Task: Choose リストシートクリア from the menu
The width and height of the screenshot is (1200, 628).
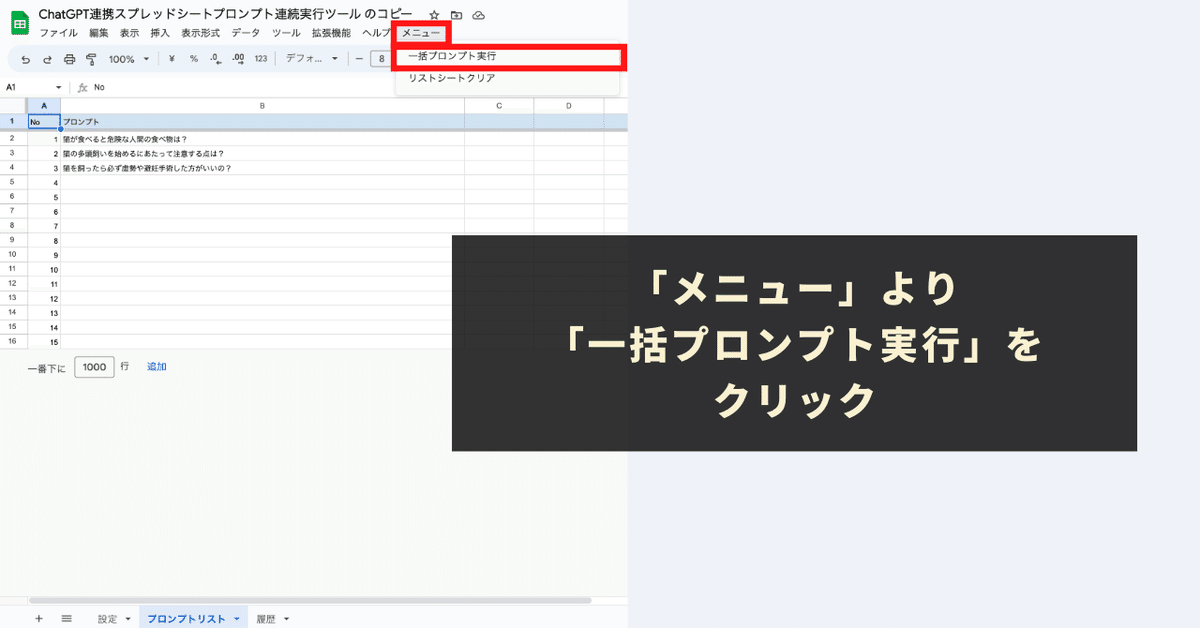Action: pos(508,78)
